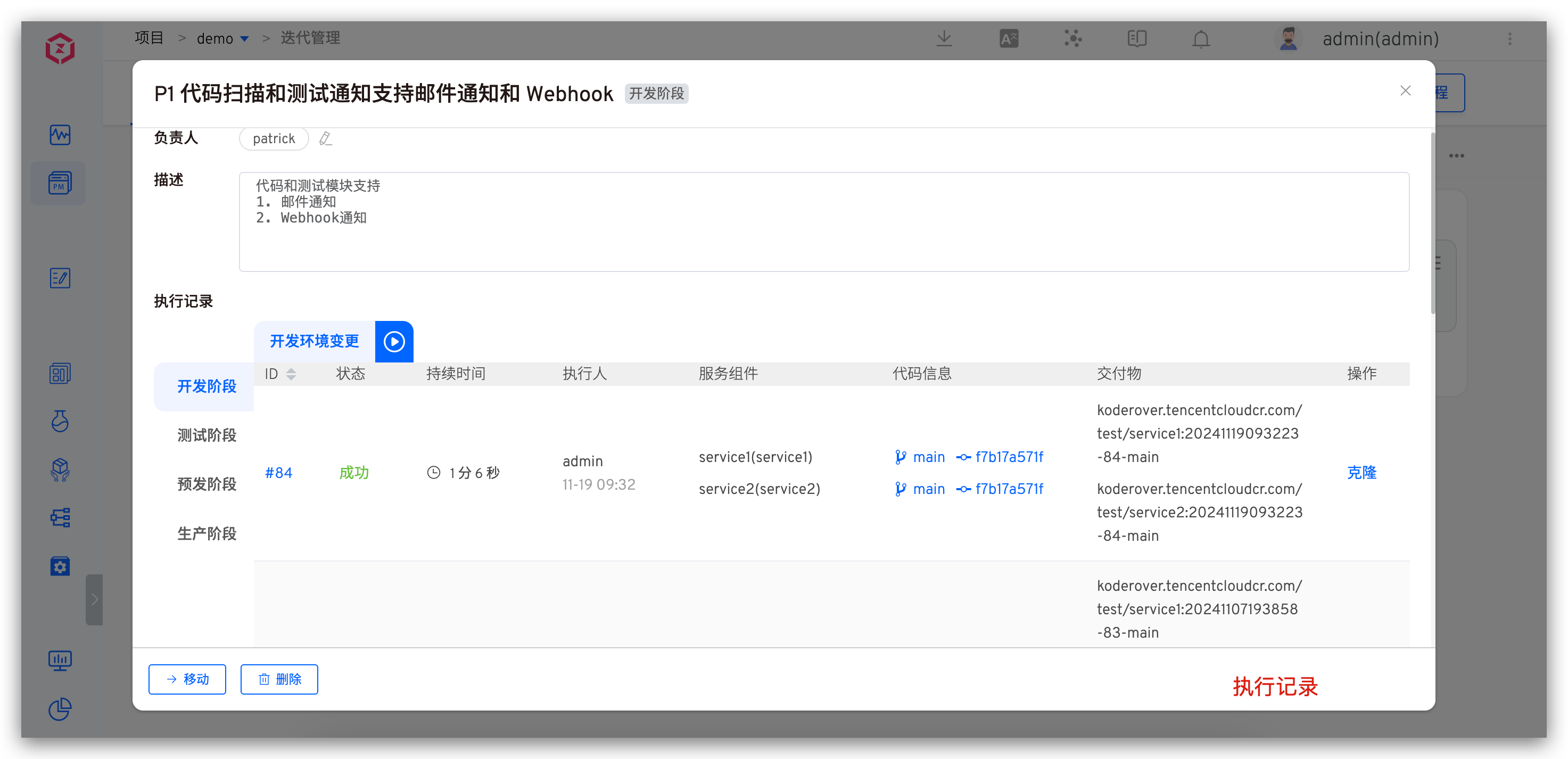Screen dimensions: 1568x759
Task: Open the PM project management sidebar icon
Action: click(59, 183)
